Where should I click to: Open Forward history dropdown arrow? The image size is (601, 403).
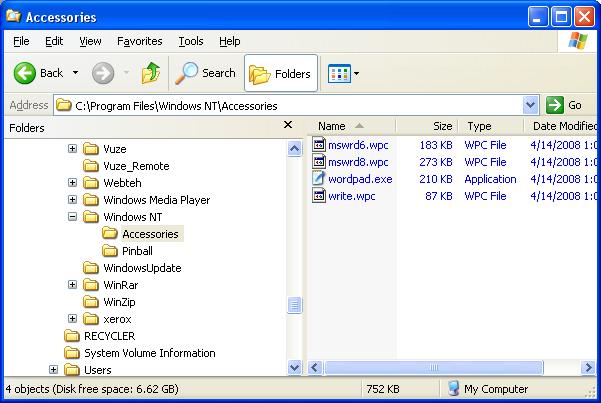(126, 72)
